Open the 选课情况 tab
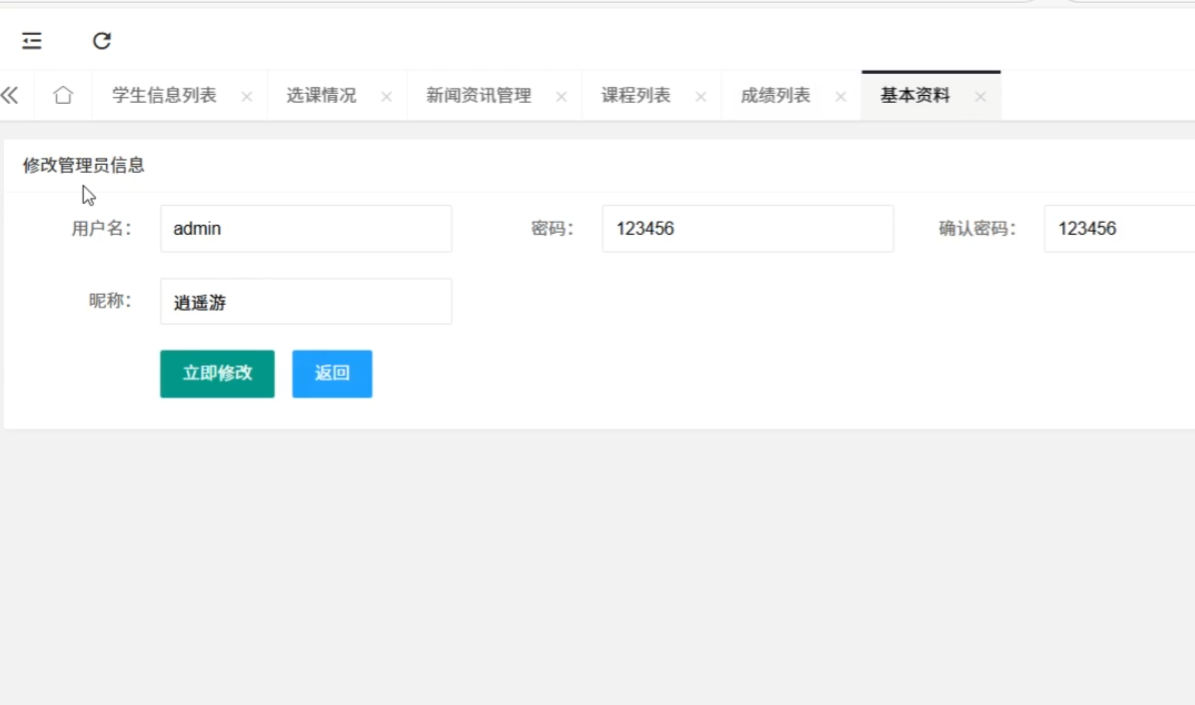This screenshot has width=1195, height=705. [321, 96]
